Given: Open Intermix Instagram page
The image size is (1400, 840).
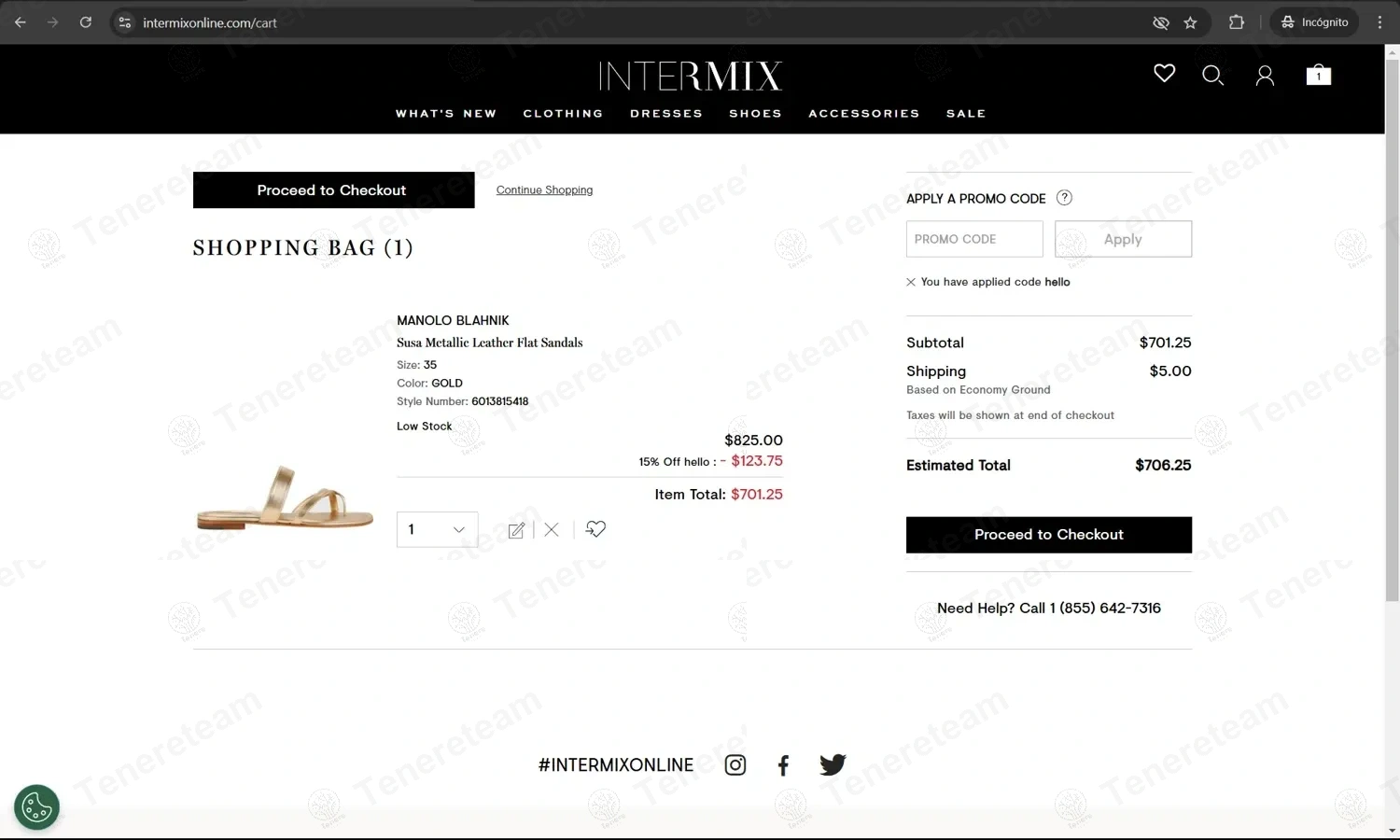Looking at the screenshot, I should 735,765.
